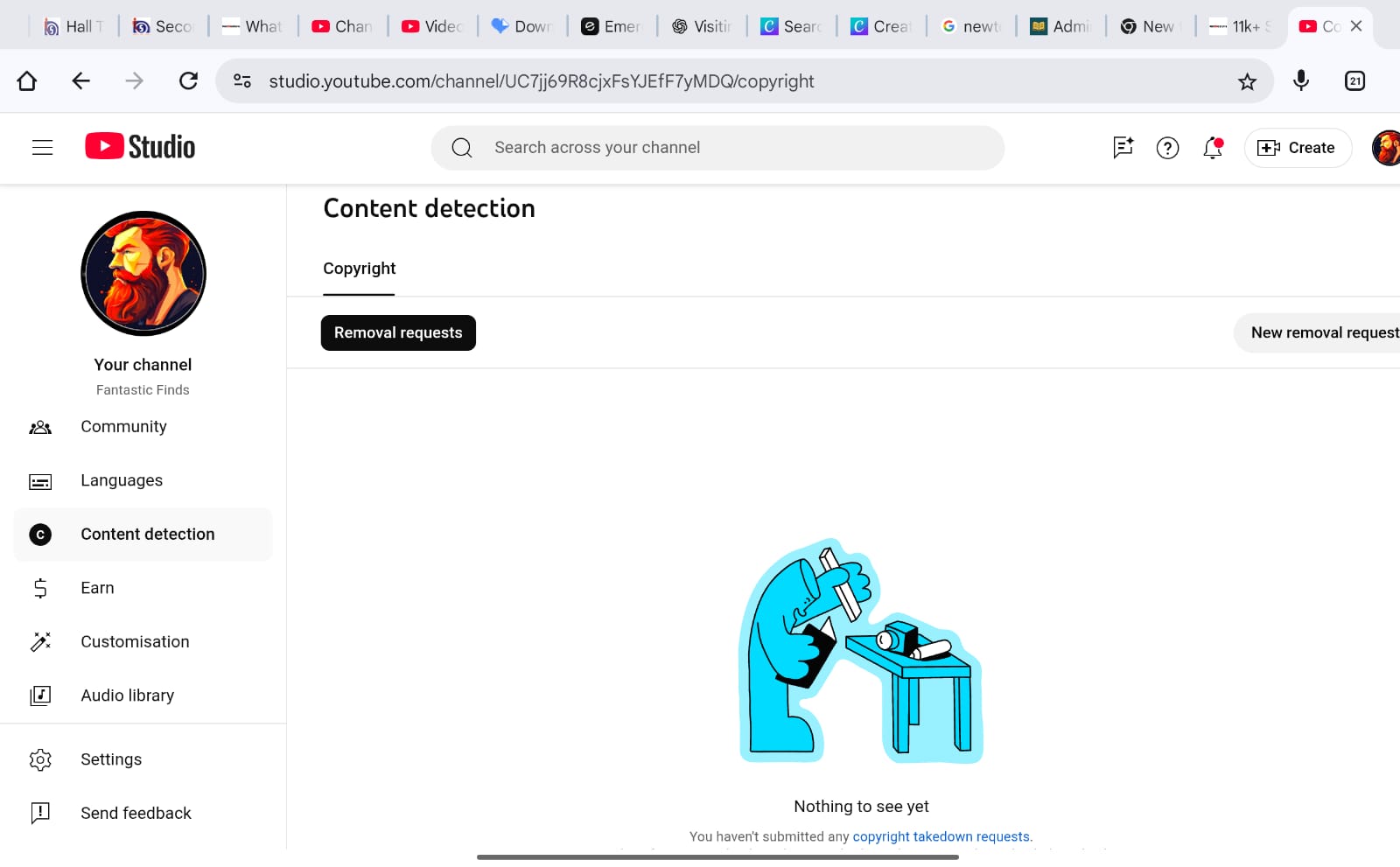Image resolution: width=1400 pixels, height=867 pixels.
Task: Open the notifications bell
Action: click(1213, 148)
